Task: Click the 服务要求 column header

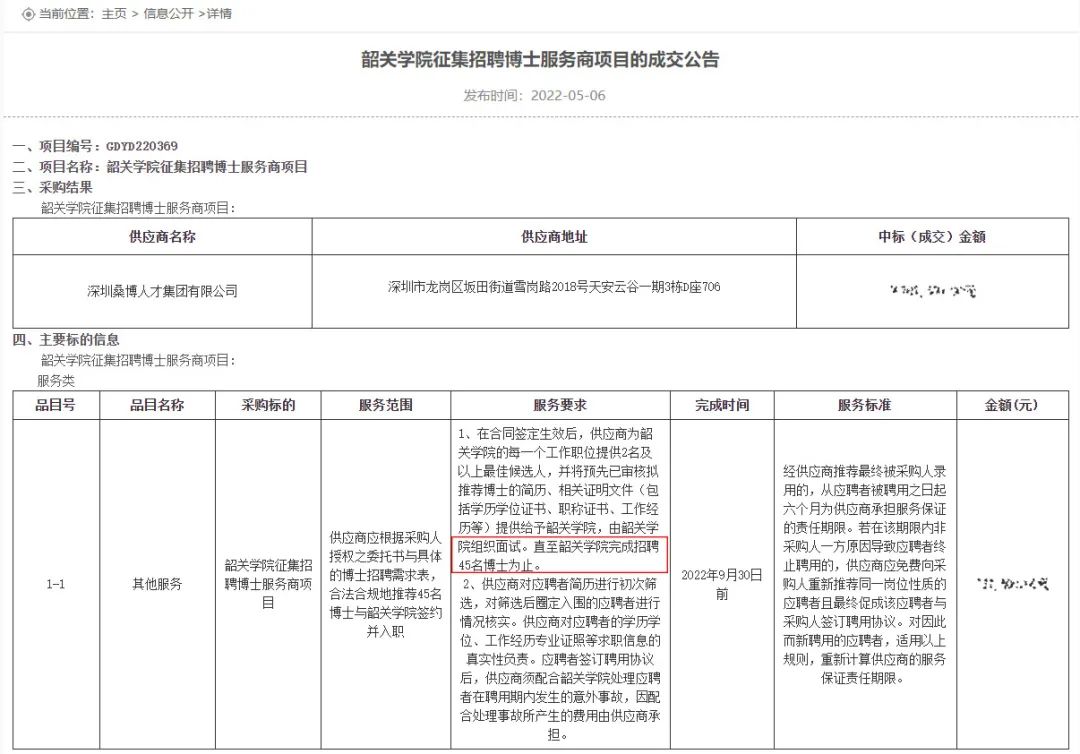Action: pos(559,405)
